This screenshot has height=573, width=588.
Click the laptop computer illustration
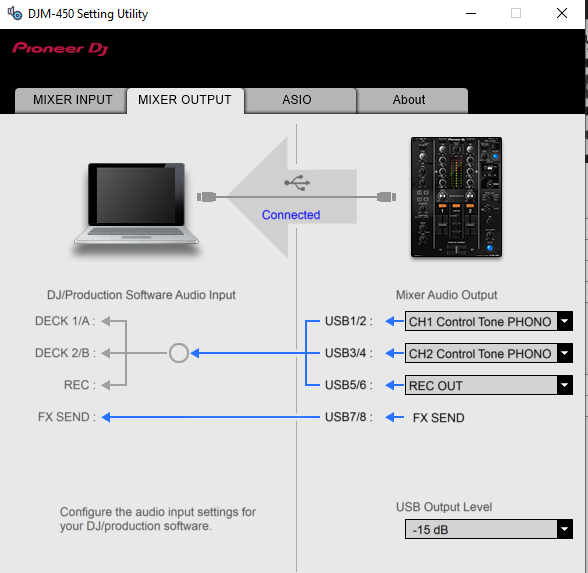coord(136,204)
